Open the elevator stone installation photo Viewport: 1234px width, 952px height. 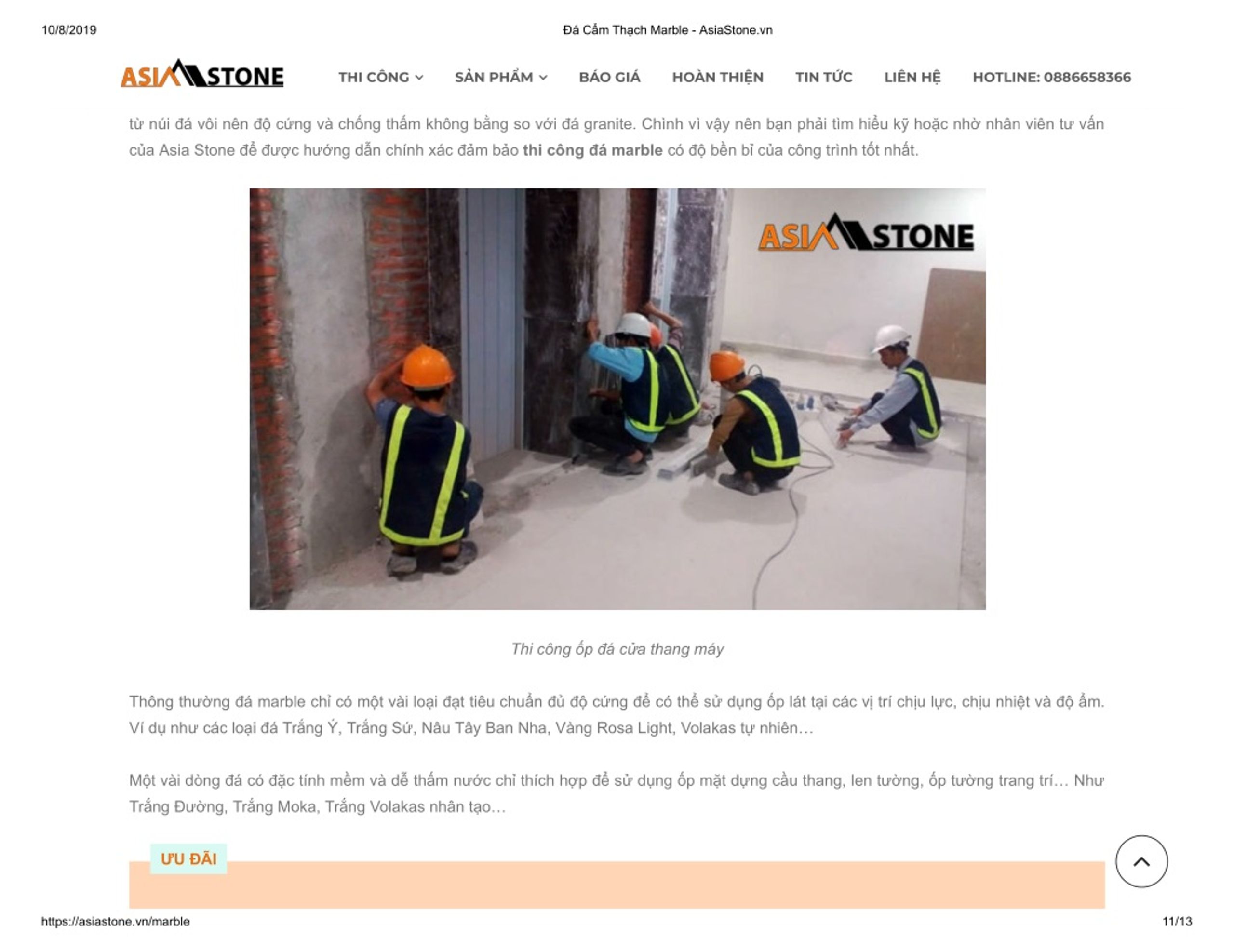617,398
